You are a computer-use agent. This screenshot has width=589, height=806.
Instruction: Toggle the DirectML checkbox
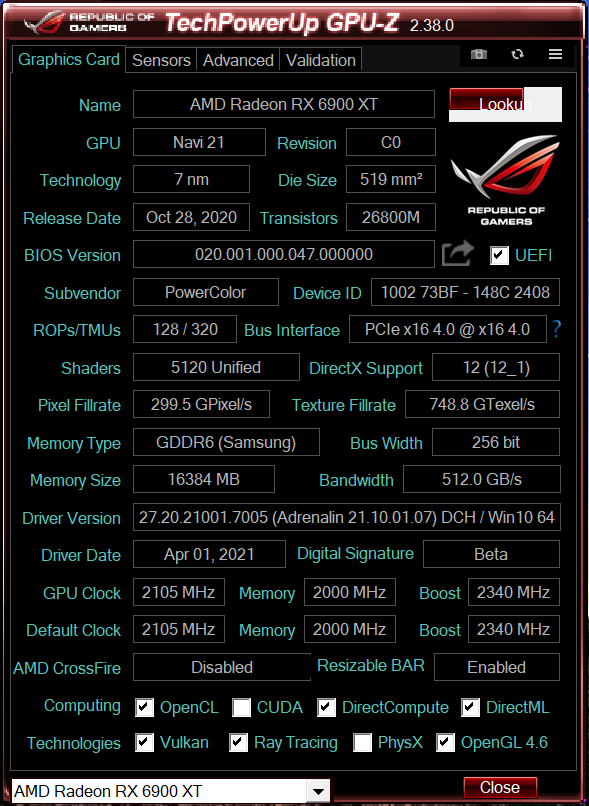tap(470, 707)
